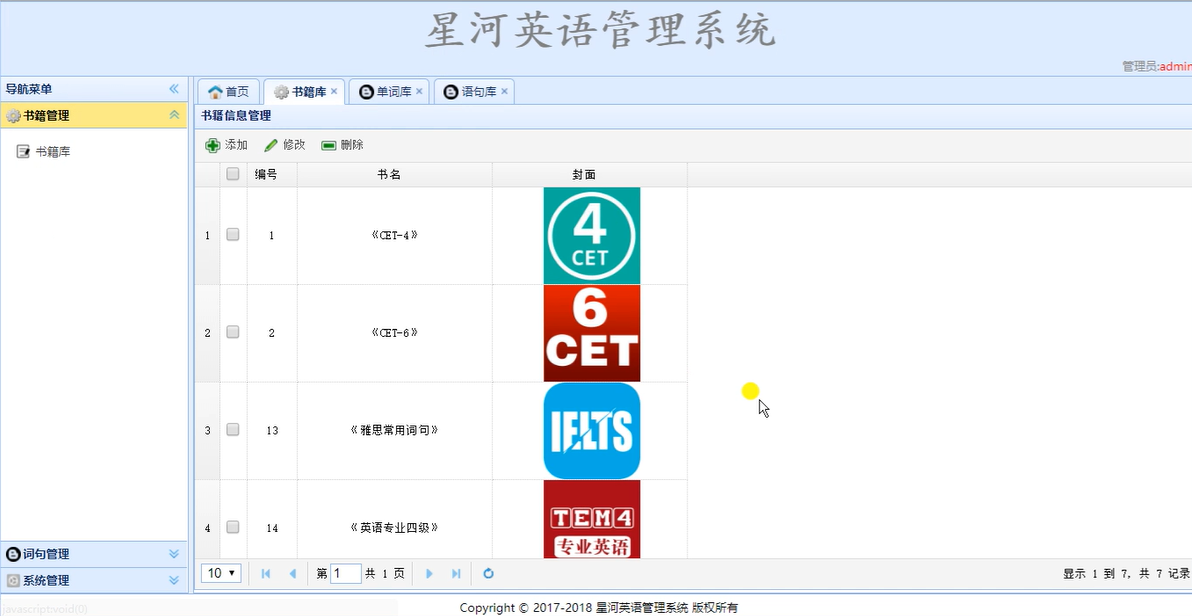Switch to the 书籍库 tab
This screenshot has height=616, width=1192.
(x=304, y=92)
